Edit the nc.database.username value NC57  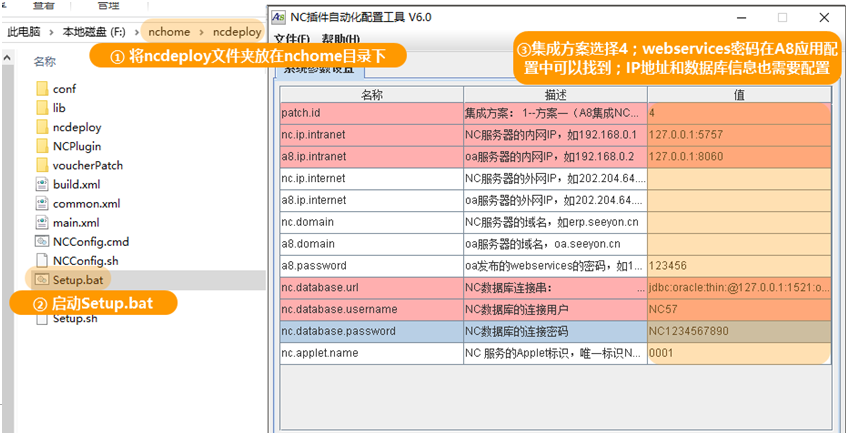coord(739,310)
